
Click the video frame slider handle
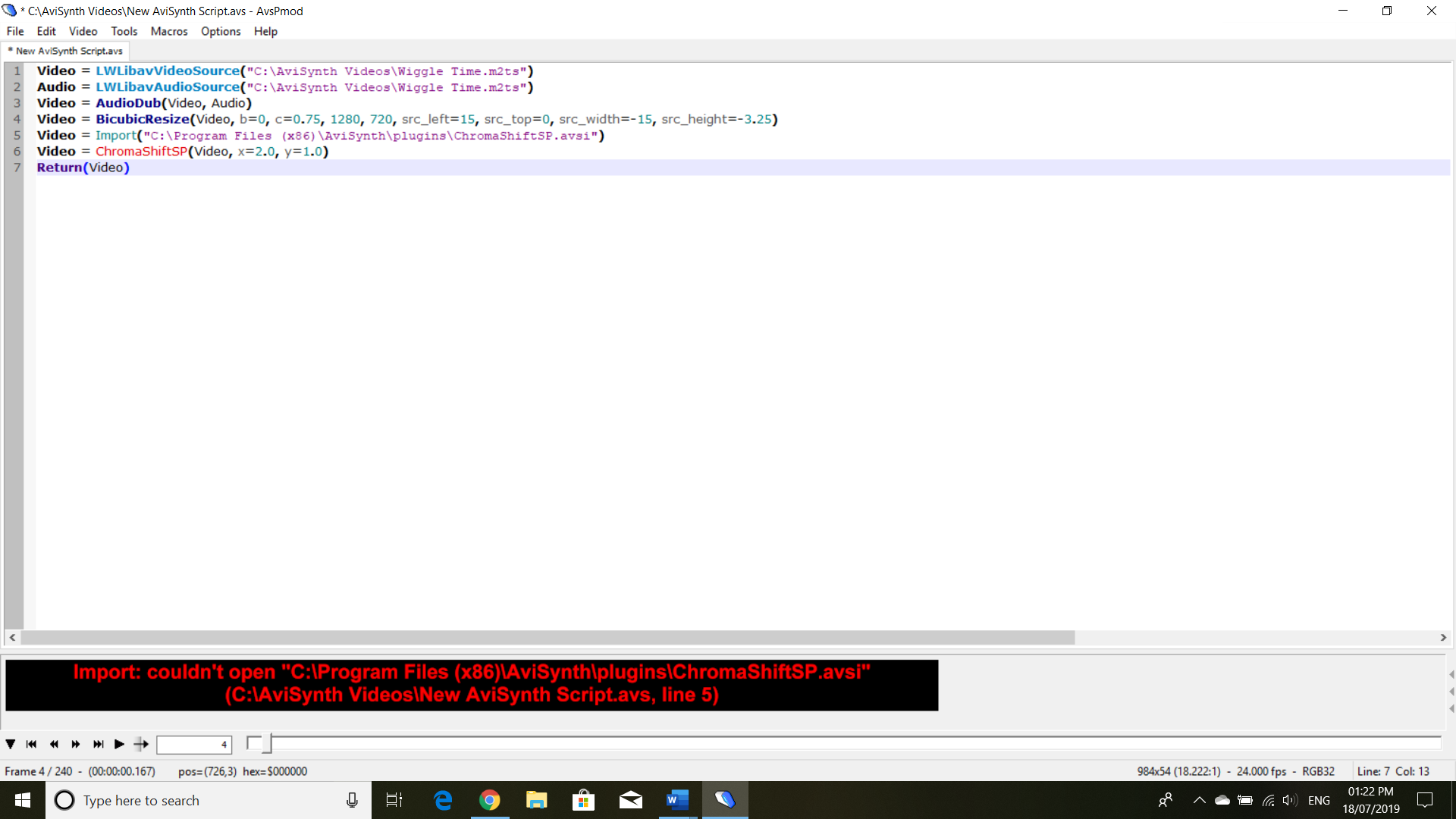pyautogui.click(x=266, y=744)
